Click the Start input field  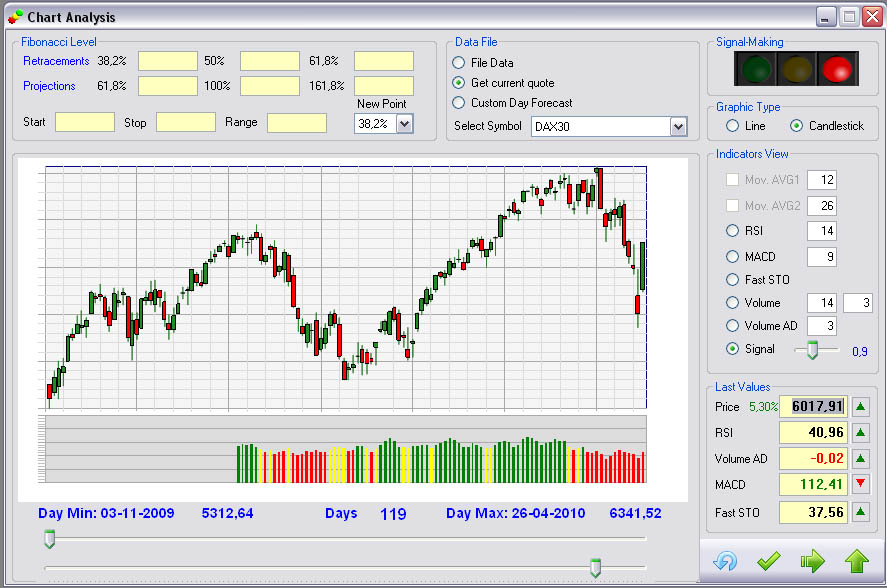point(85,122)
